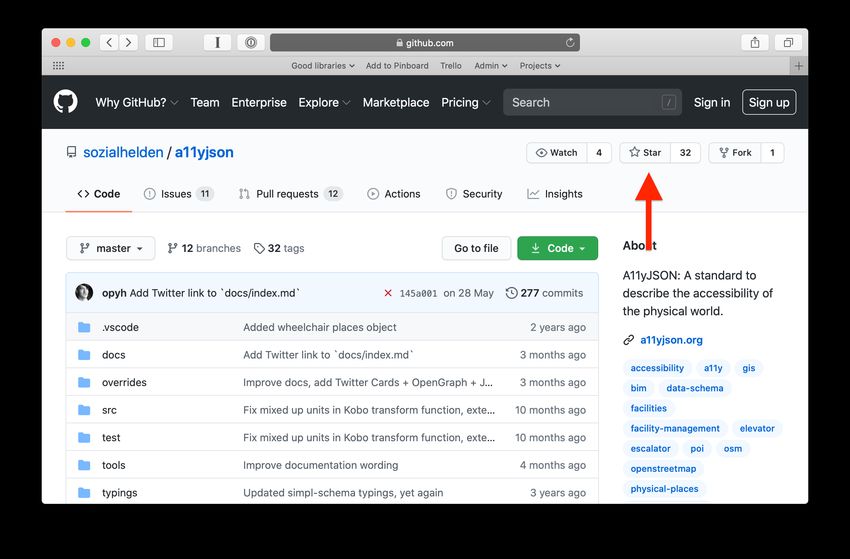Go forward with Safari forward arrow

click(x=128, y=42)
